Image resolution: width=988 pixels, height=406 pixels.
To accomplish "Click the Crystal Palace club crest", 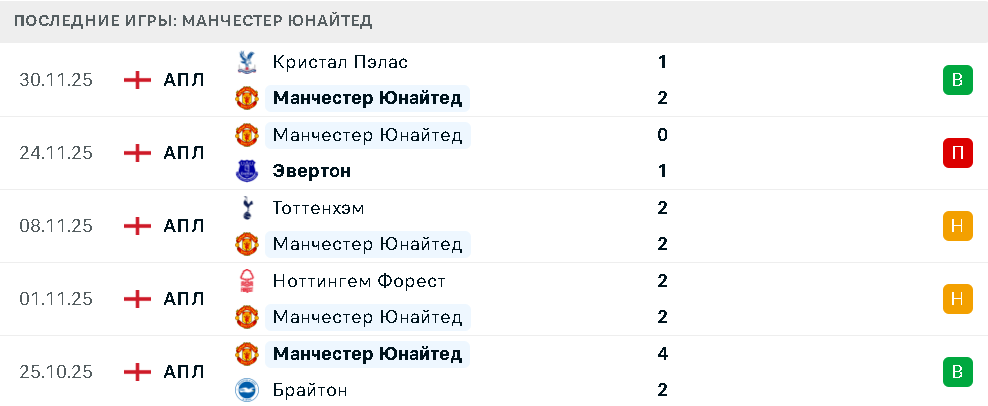I will [x=246, y=62].
